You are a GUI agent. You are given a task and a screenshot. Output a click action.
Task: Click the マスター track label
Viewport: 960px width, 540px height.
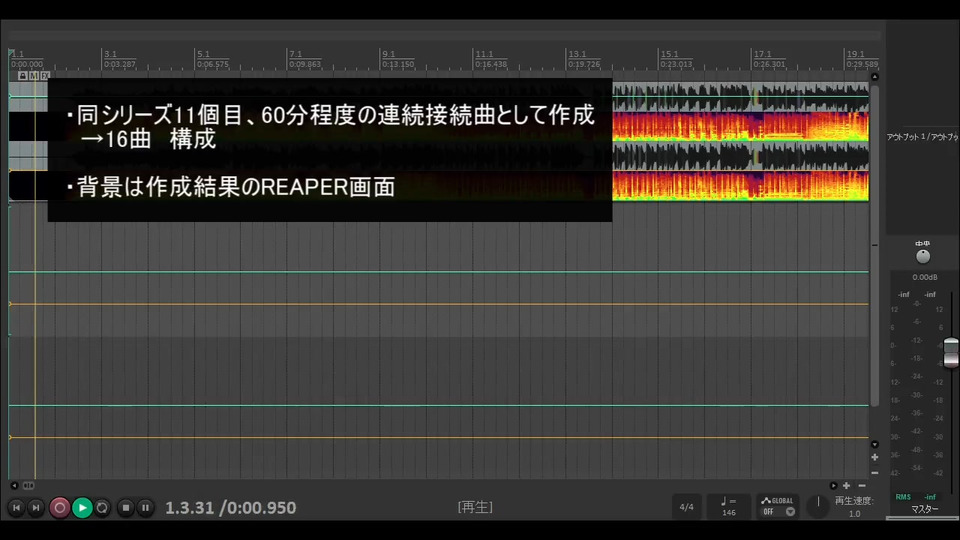tap(924, 509)
